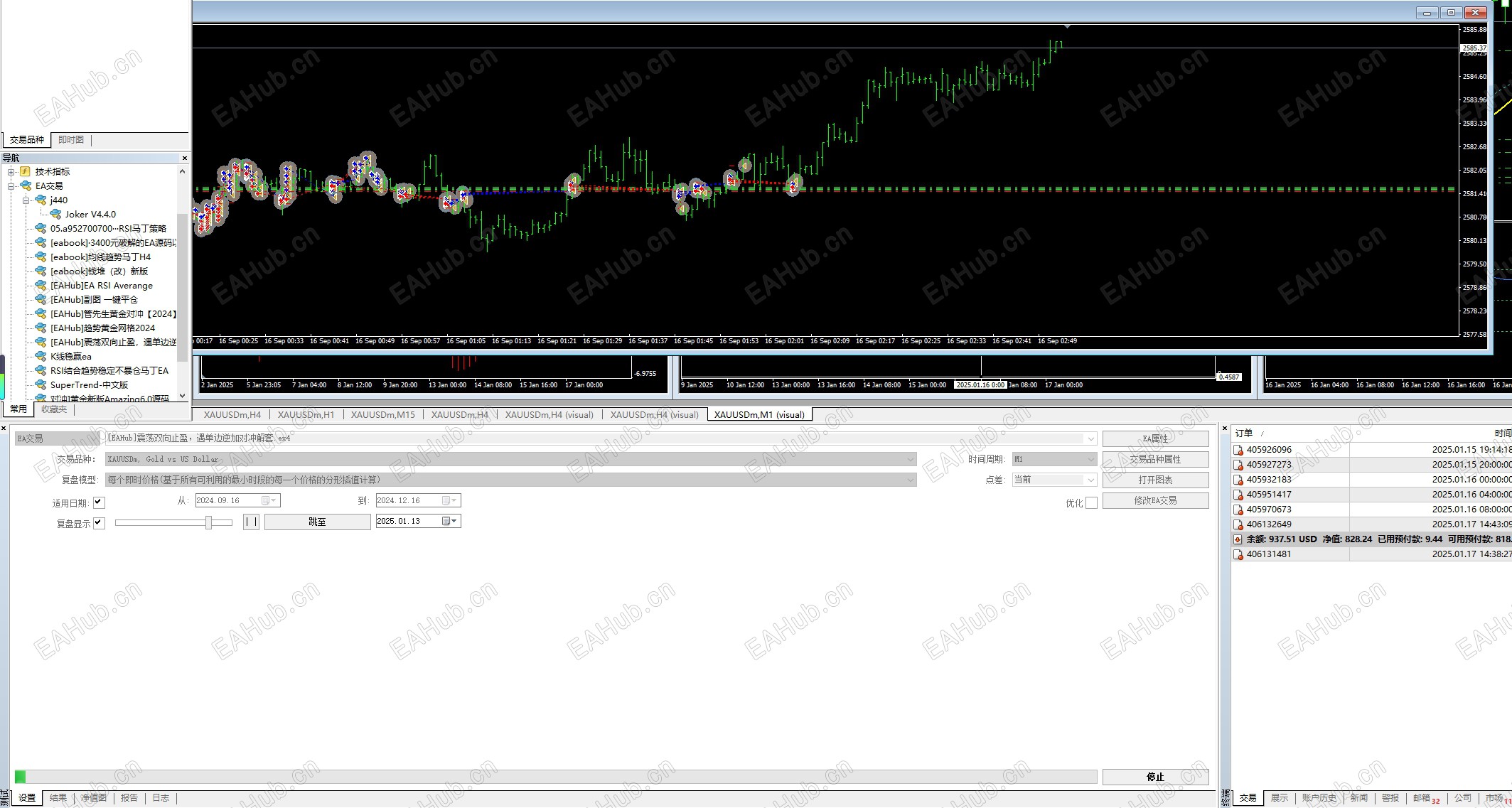The image size is (1512, 808).
Task: Enable the 优化 checkbox
Action: 1091,503
